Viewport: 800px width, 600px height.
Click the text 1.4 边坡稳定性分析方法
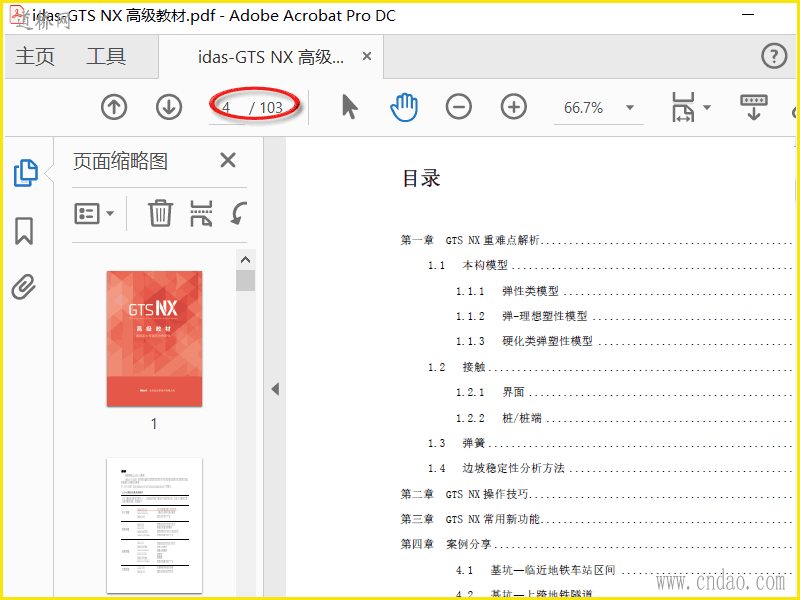[x=496, y=468]
